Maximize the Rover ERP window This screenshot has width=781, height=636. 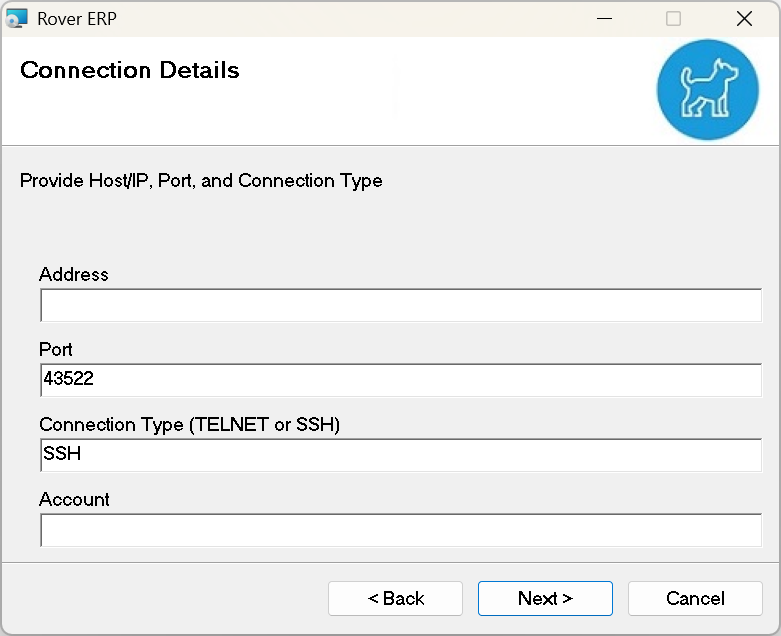tap(673, 18)
